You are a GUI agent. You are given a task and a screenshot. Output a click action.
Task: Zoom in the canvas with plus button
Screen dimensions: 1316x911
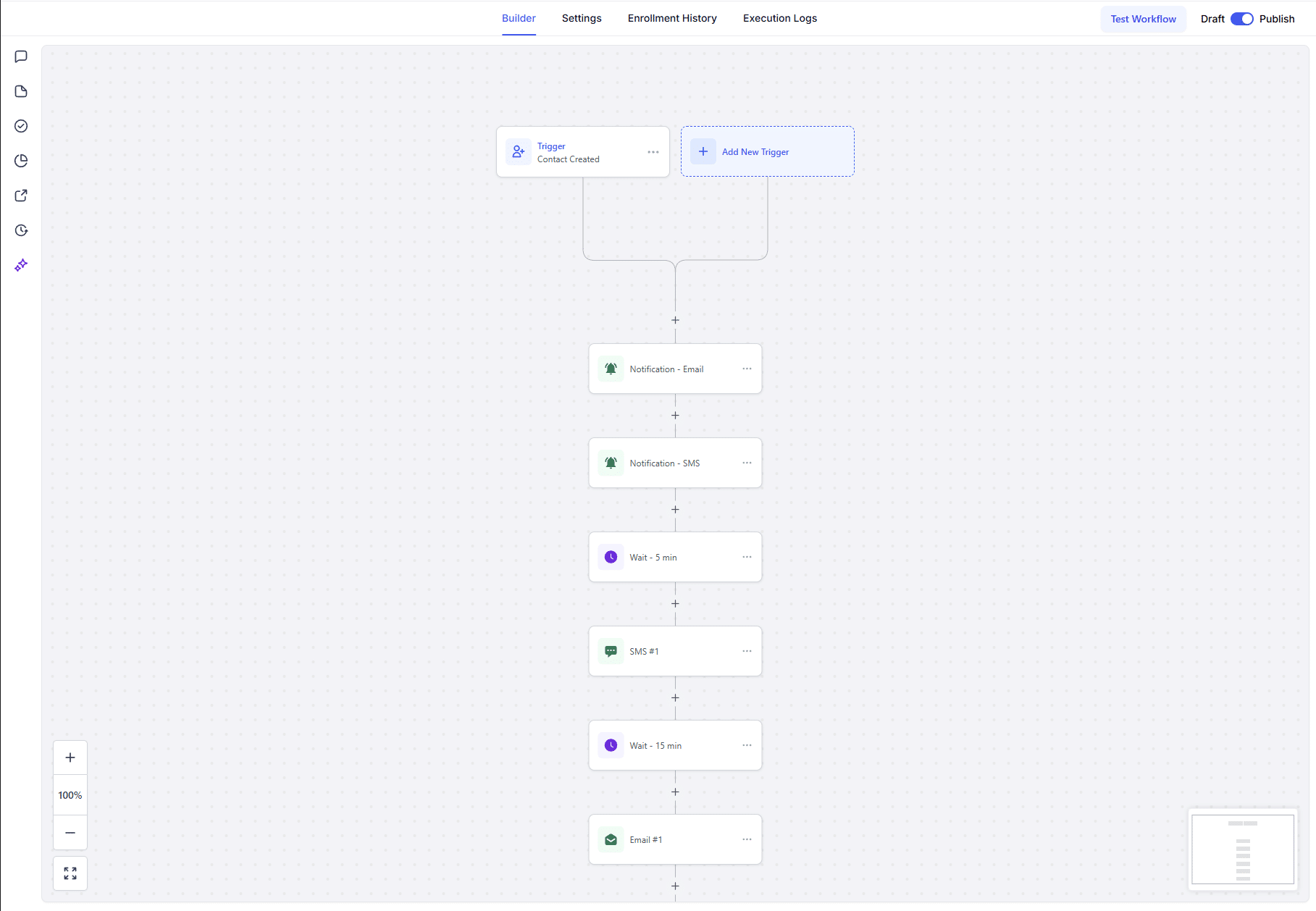tap(70, 757)
